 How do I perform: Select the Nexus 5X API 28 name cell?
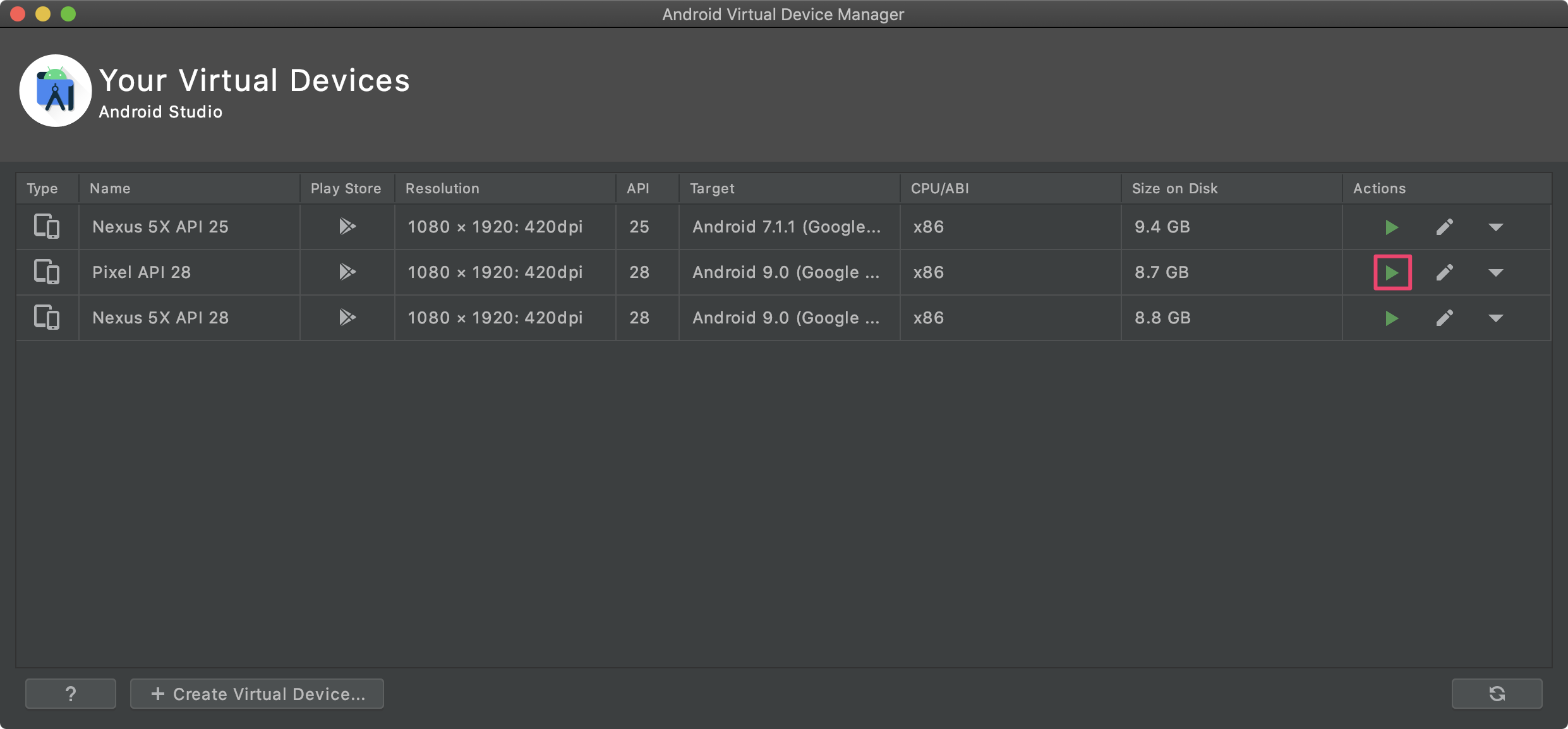click(x=190, y=318)
